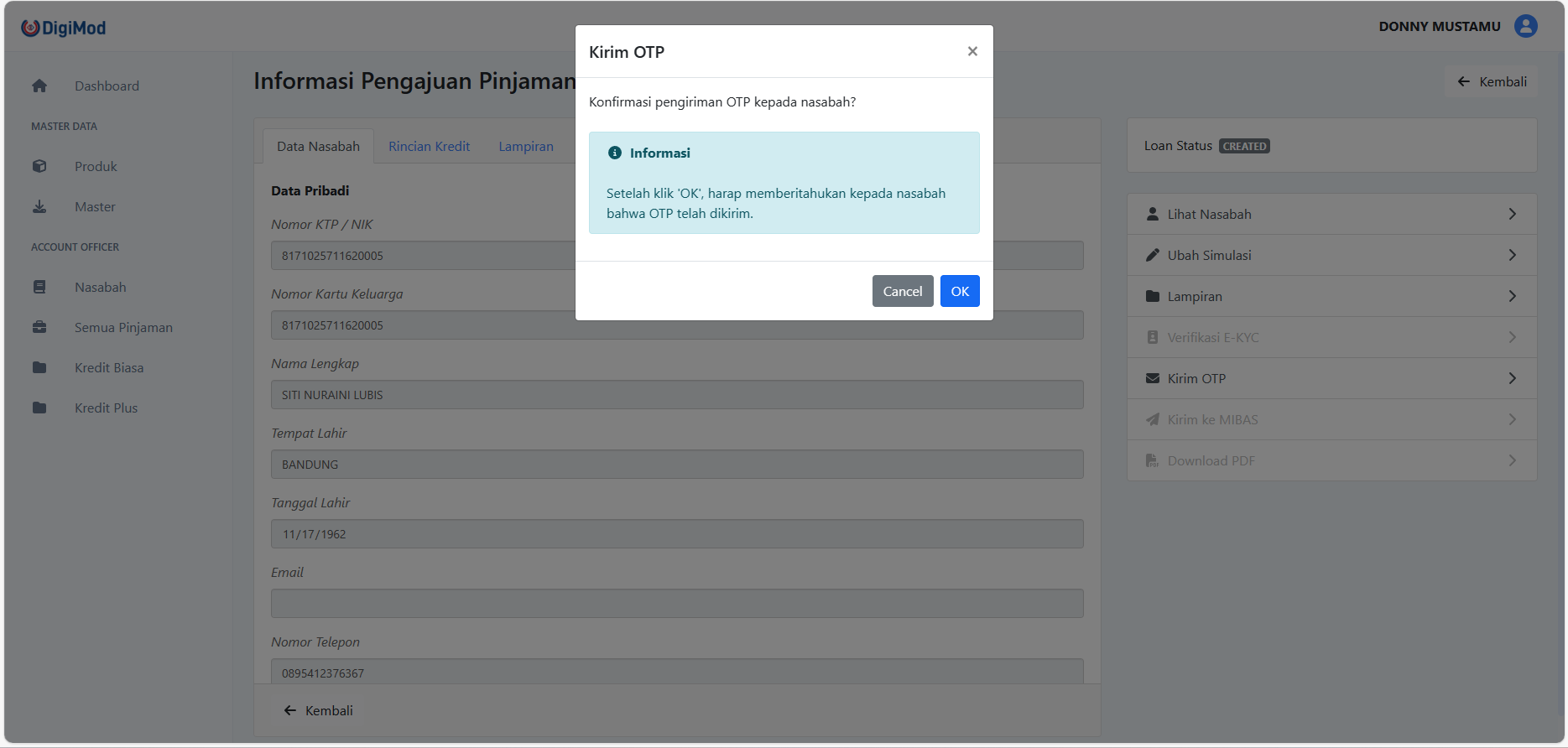Switch to the Rincian Kredit tab
The height and width of the screenshot is (748, 1568).
(429, 146)
